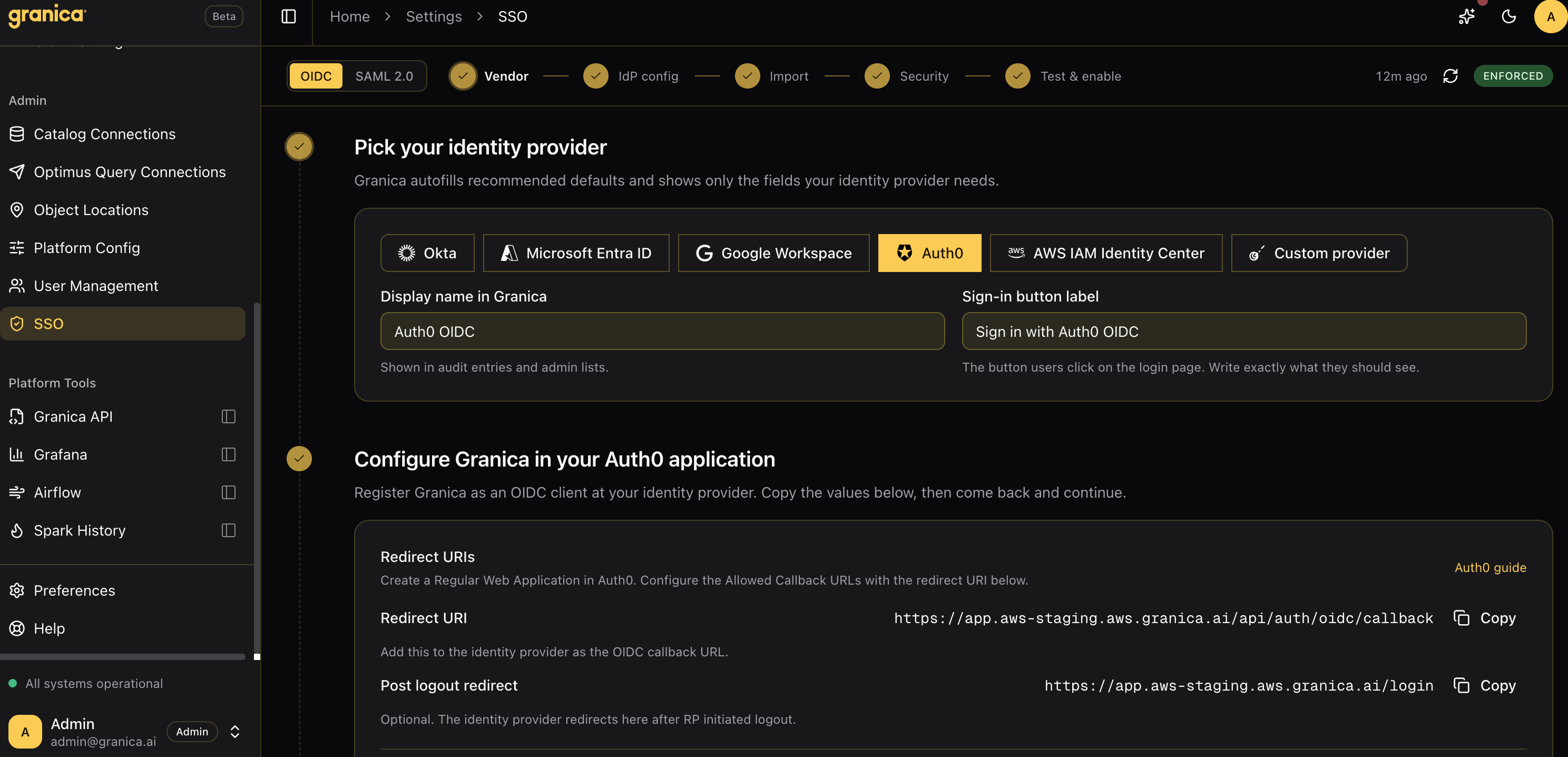Open the Auth0 guide link

(x=1490, y=568)
